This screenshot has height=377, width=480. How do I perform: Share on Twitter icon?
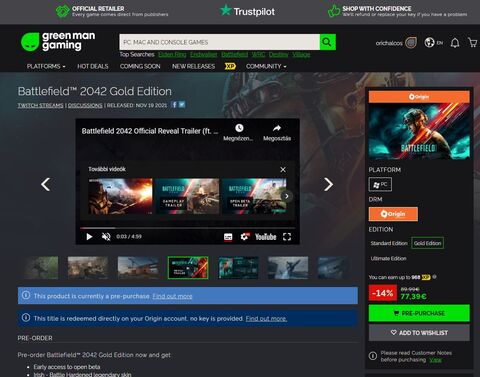point(182,105)
